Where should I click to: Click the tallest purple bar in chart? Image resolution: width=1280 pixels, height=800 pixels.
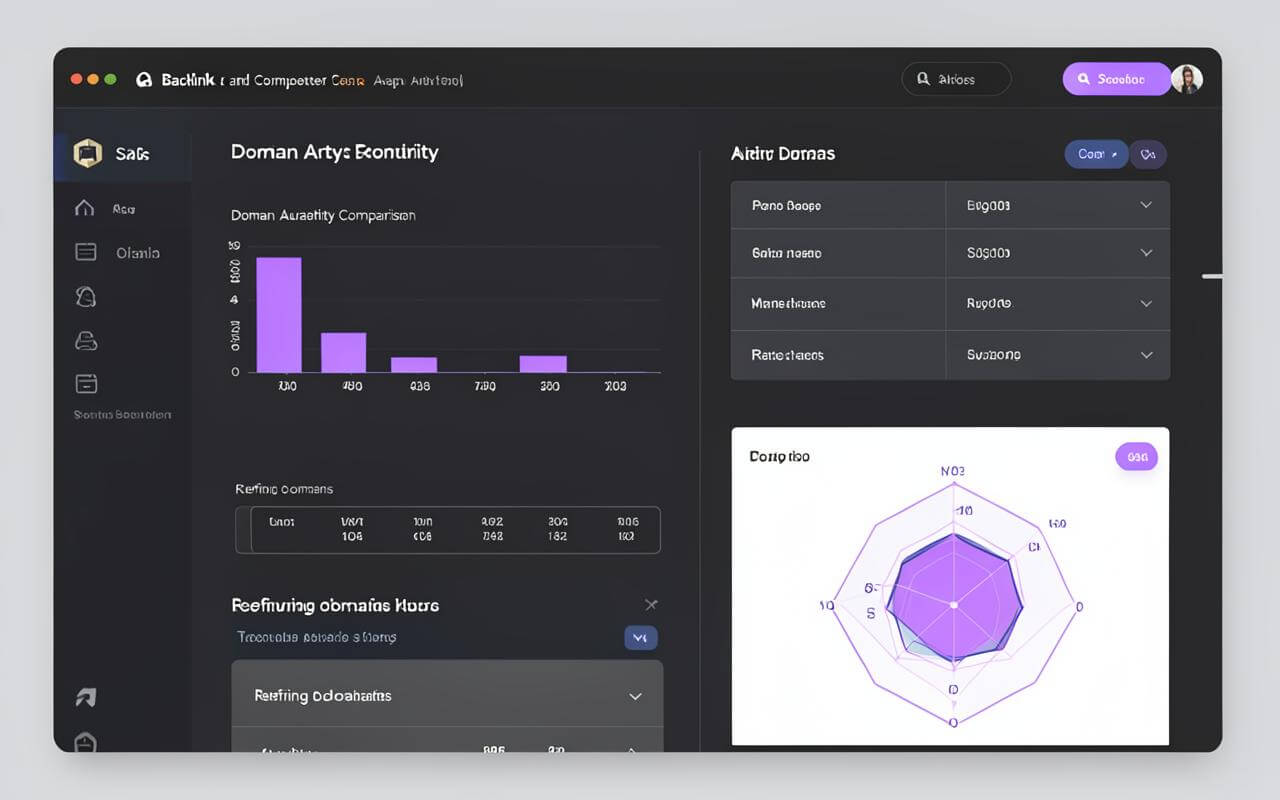point(279,315)
